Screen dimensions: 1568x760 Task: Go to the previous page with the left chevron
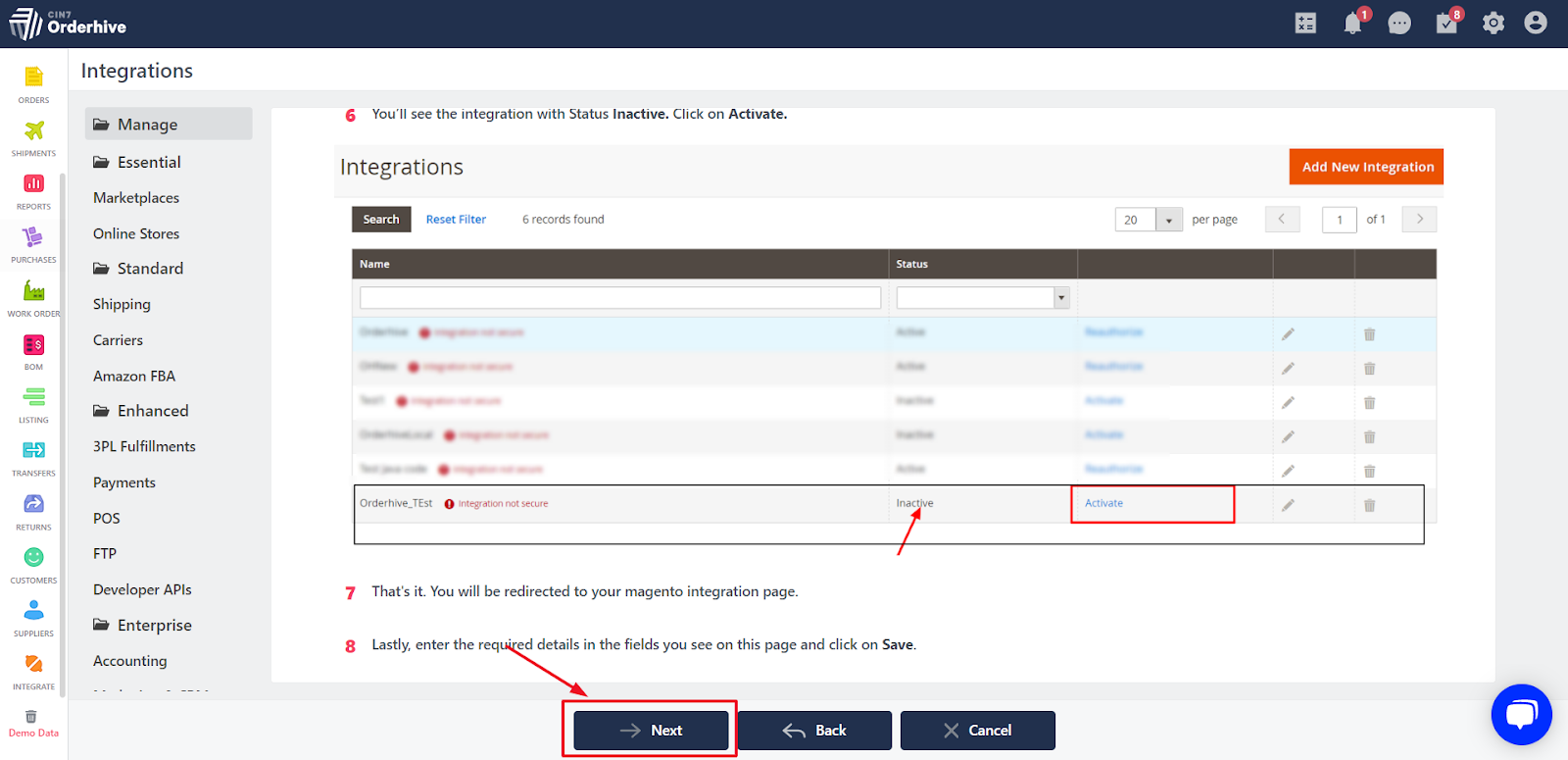pos(1282,219)
